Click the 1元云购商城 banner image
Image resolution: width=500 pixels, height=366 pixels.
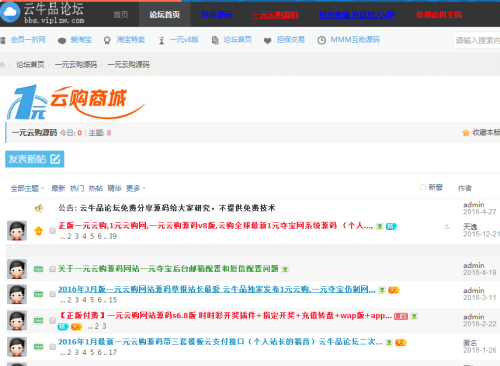pyautogui.click(x=76, y=102)
